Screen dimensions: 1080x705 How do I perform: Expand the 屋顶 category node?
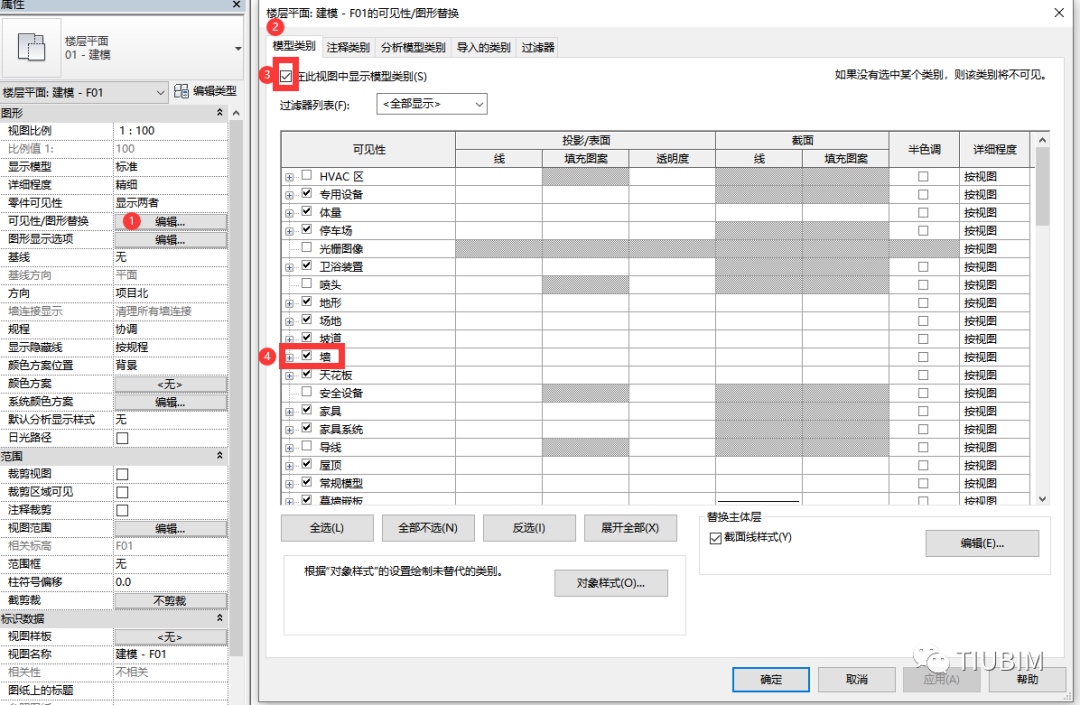pos(289,465)
